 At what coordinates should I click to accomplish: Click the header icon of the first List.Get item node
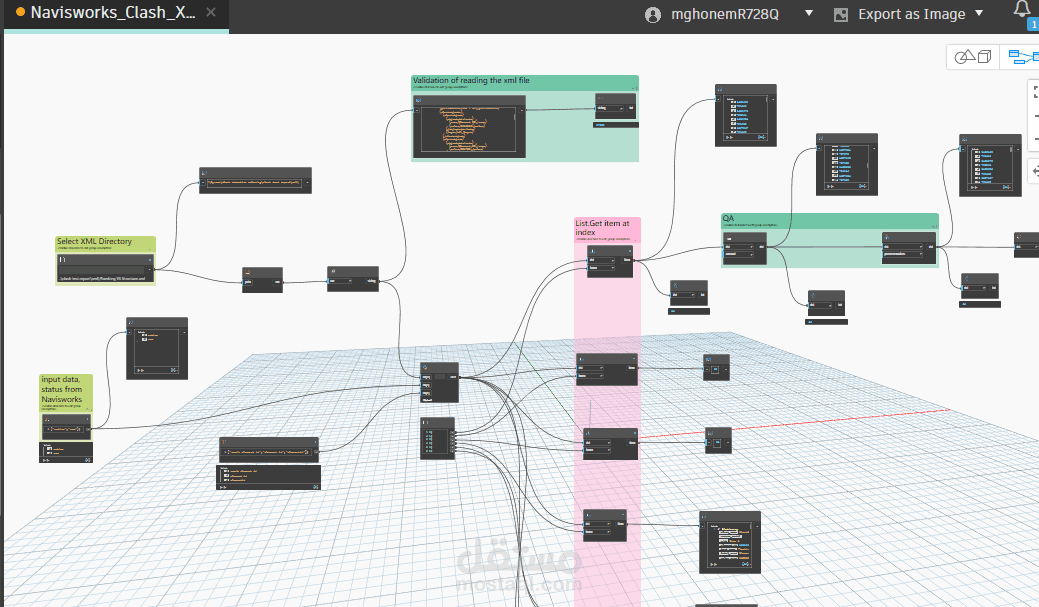[x=592, y=252]
